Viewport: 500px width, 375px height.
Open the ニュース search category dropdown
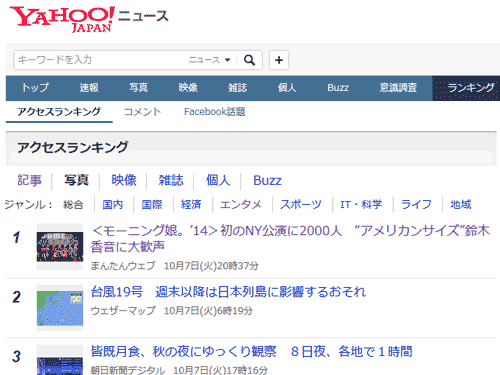[210, 60]
